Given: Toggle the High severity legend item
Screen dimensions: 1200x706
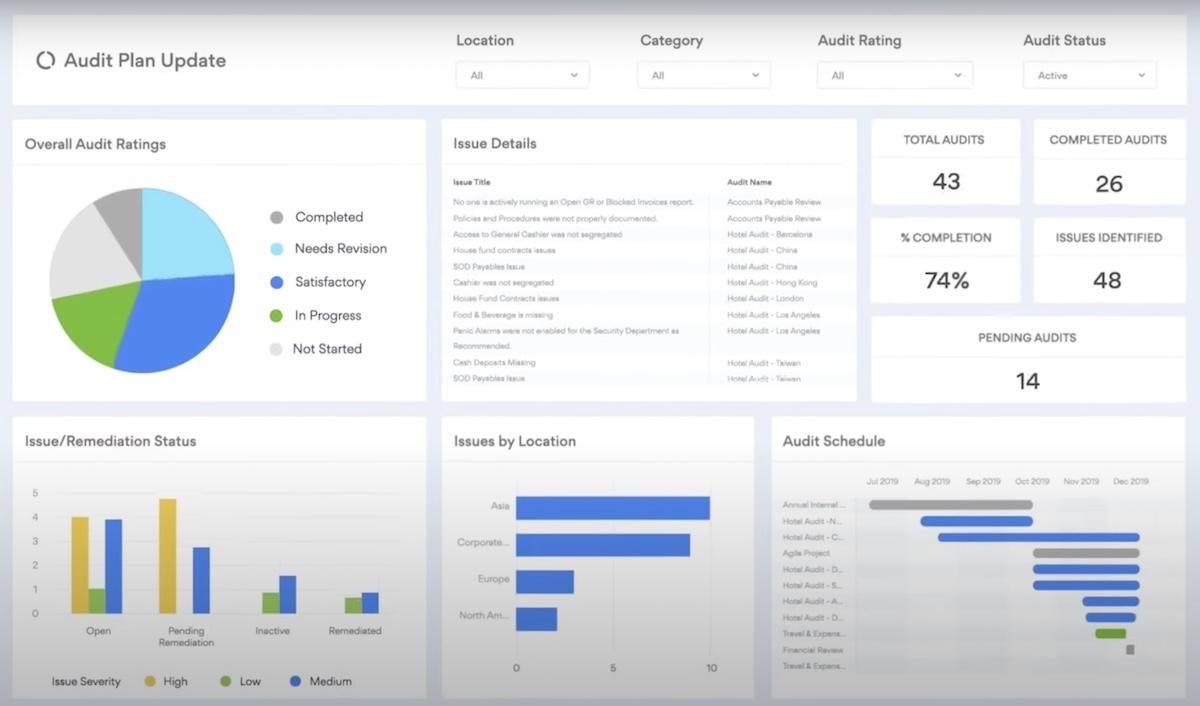Looking at the screenshot, I should pos(166,681).
